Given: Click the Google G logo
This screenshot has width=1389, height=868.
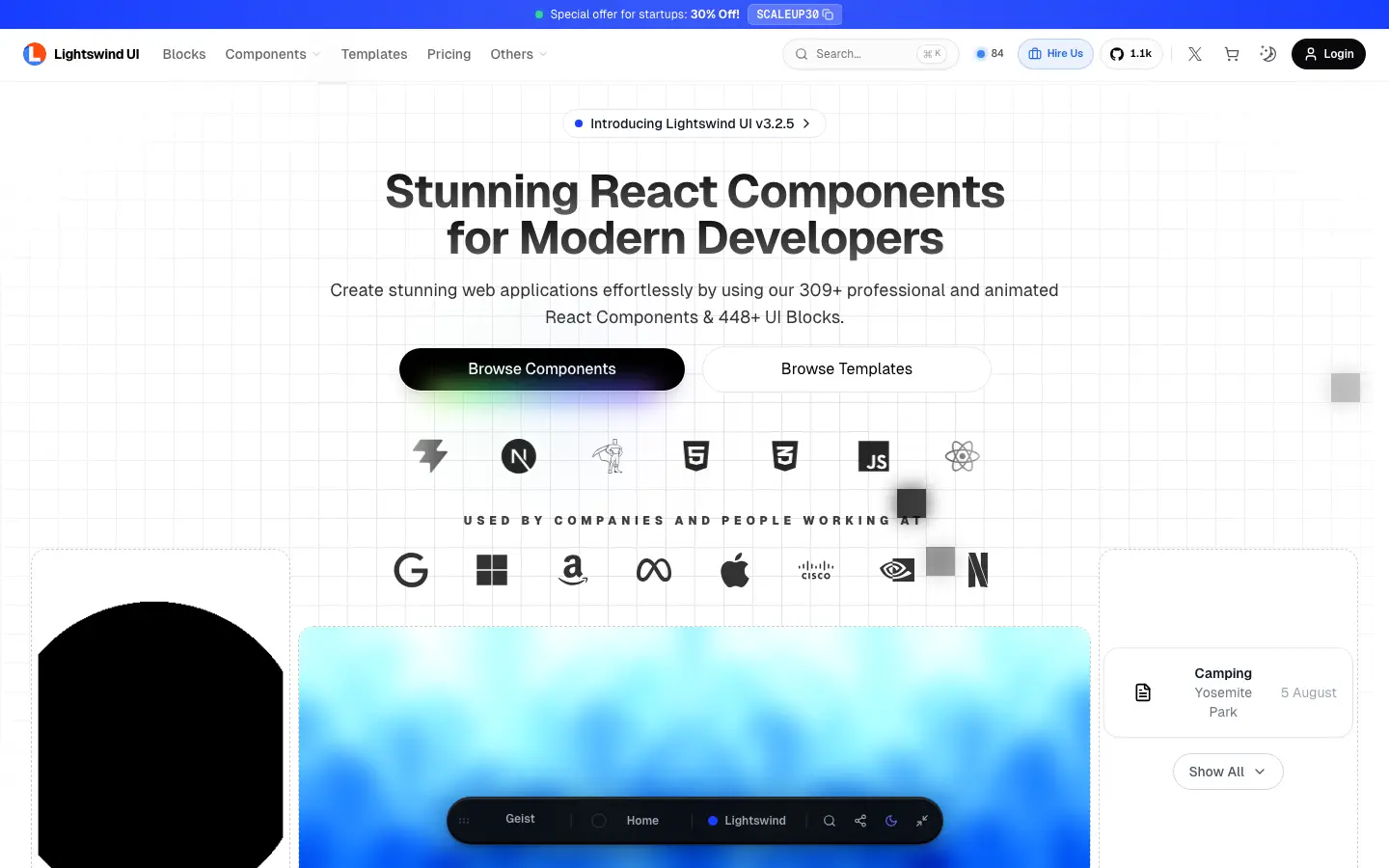Looking at the screenshot, I should 411,570.
